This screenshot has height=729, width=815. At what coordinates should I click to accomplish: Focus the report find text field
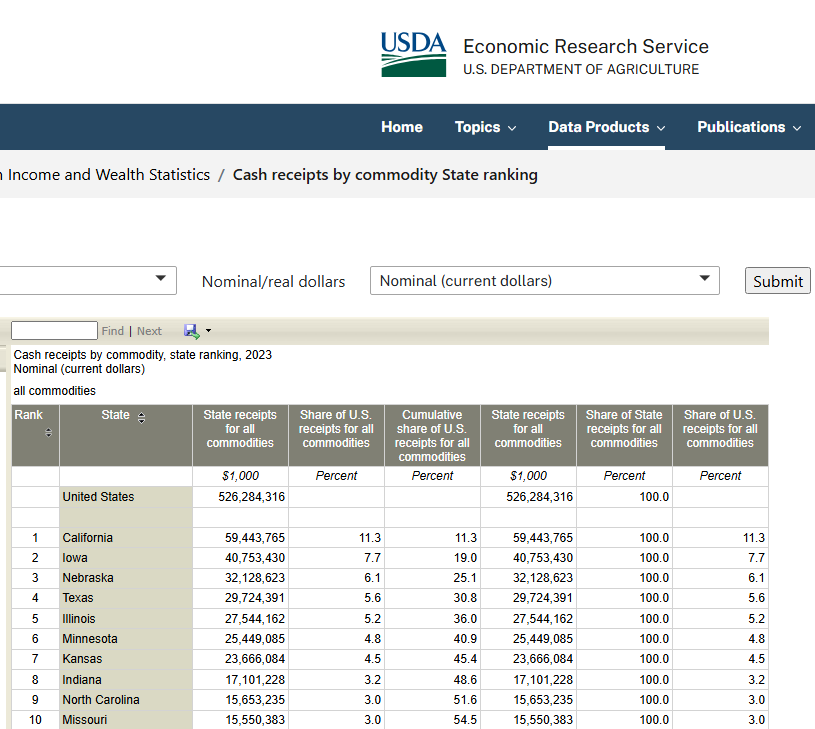(x=54, y=330)
